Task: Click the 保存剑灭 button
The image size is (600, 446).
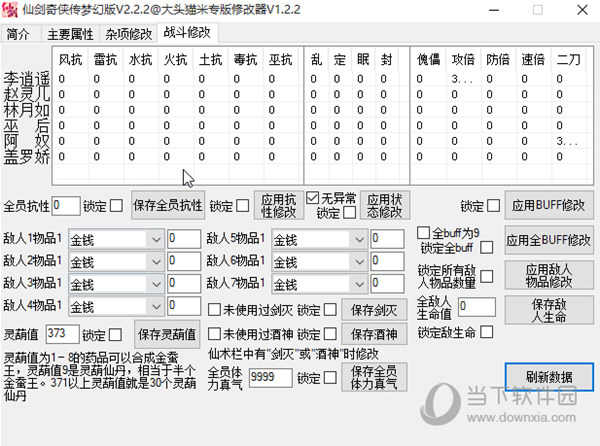Action: point(374,310)
